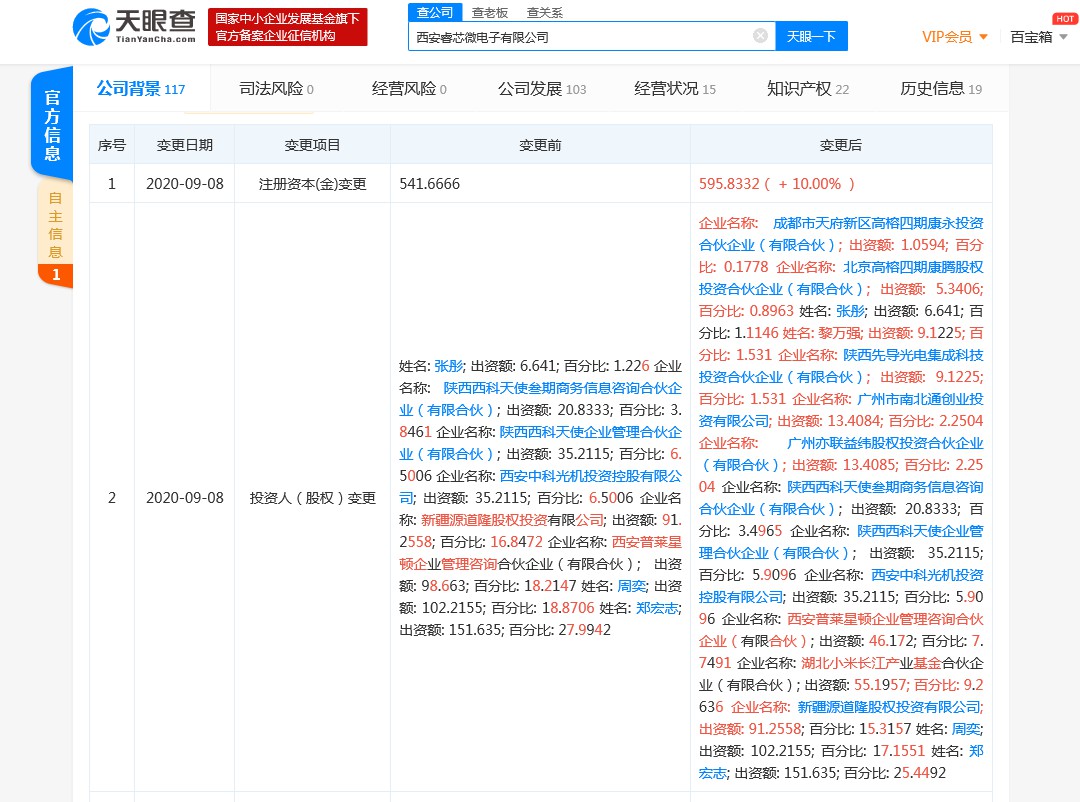
Task: Expand the 百宝箱 dropdown menu
Action: click(1039, 37)
